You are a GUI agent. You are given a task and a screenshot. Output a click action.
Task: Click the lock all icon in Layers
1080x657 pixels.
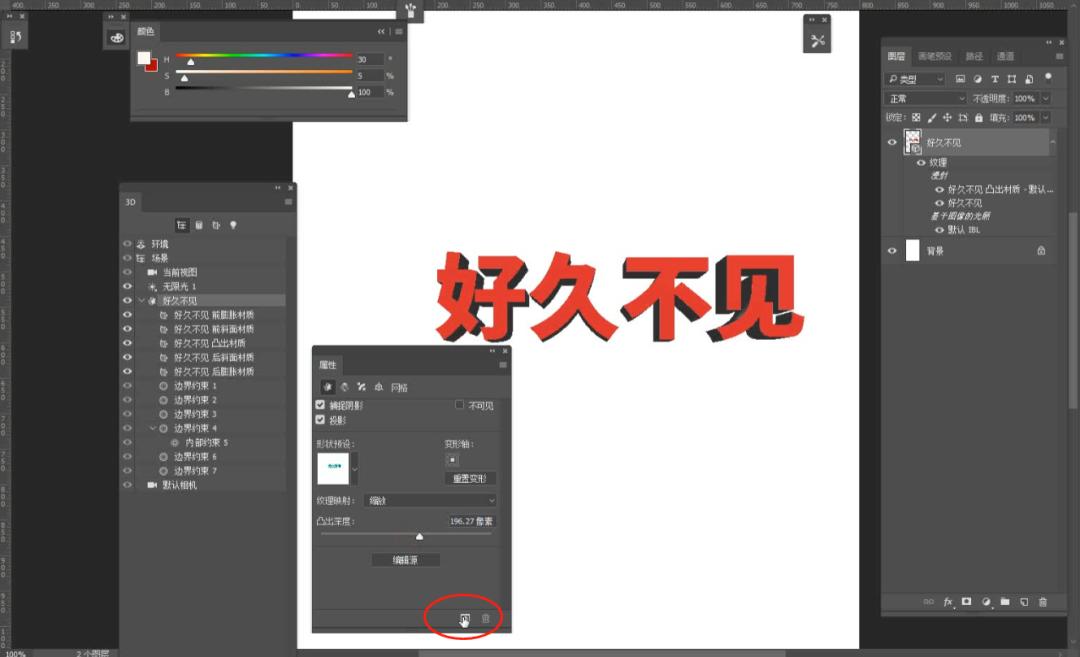(x=978, y=118)
